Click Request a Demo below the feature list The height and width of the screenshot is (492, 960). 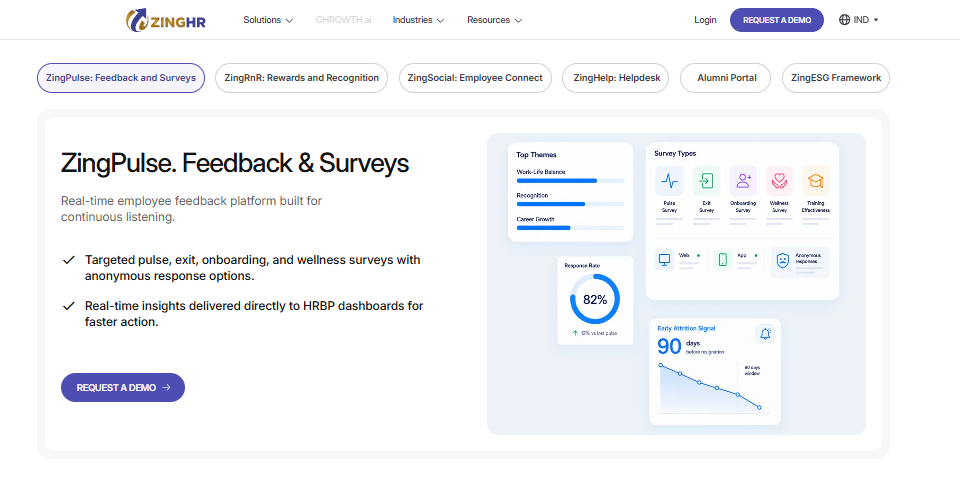(x=122, y=387)
